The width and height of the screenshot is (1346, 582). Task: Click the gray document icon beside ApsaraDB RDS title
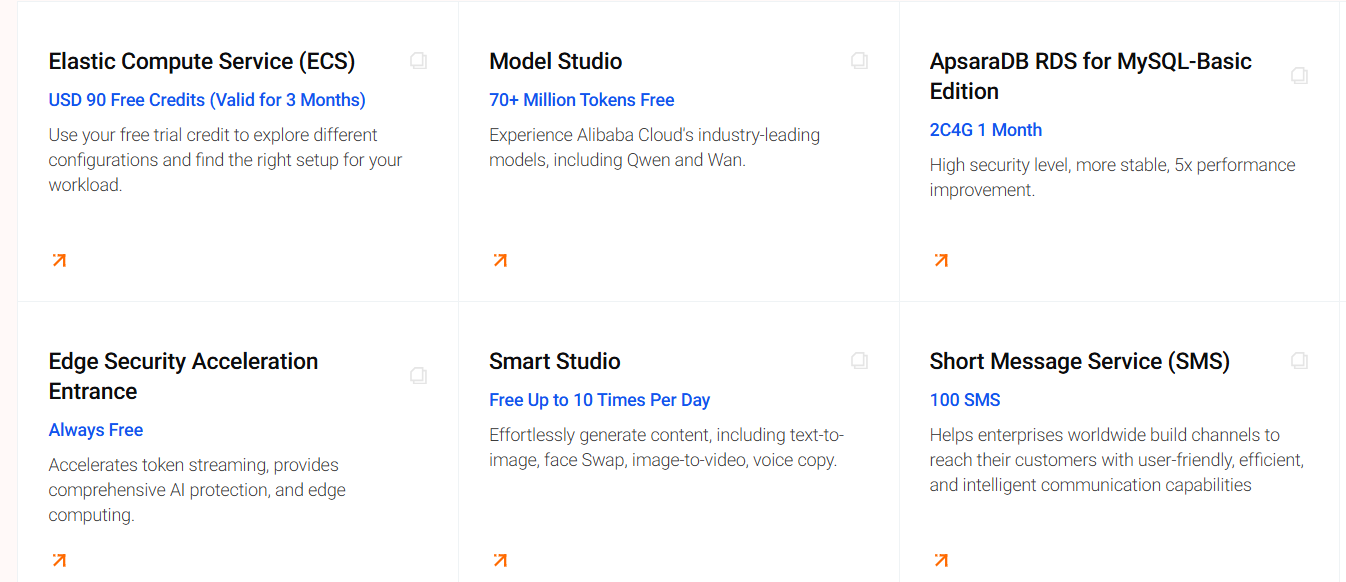coord(1299,76)
